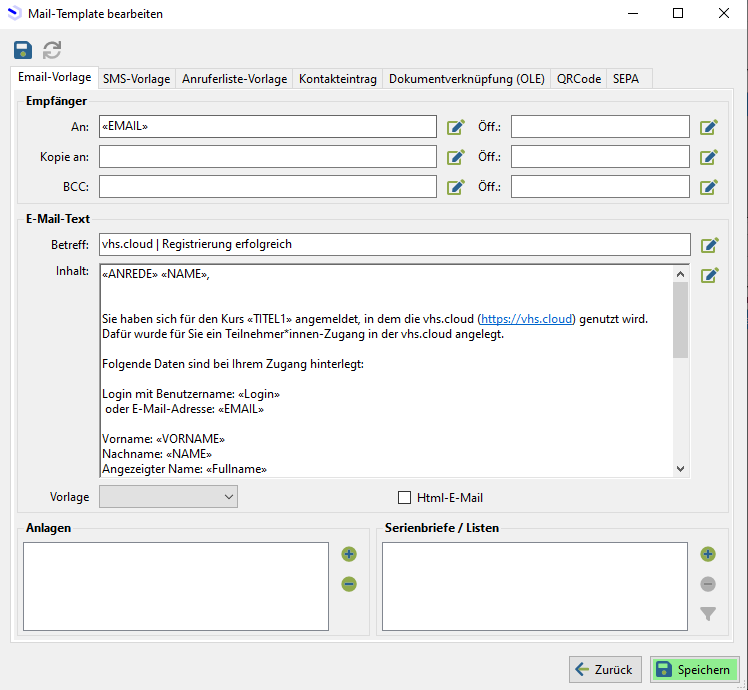Click the Inhalt scrollbar up arrow

click(x=681, y=274)
